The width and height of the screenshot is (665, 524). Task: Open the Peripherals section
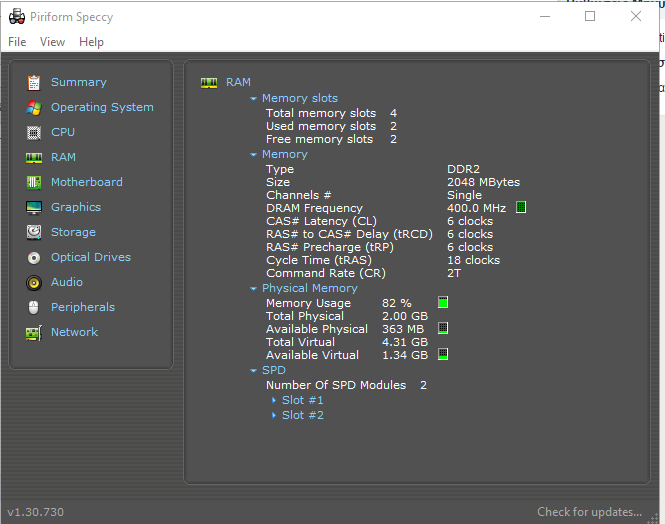pos(83,307)
